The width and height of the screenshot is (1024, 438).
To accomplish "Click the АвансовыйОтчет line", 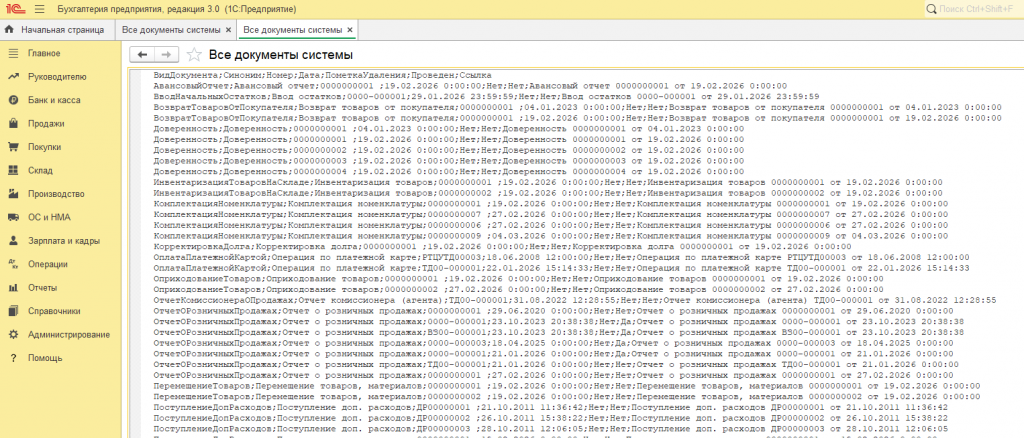I will click(x=470, y=86).
